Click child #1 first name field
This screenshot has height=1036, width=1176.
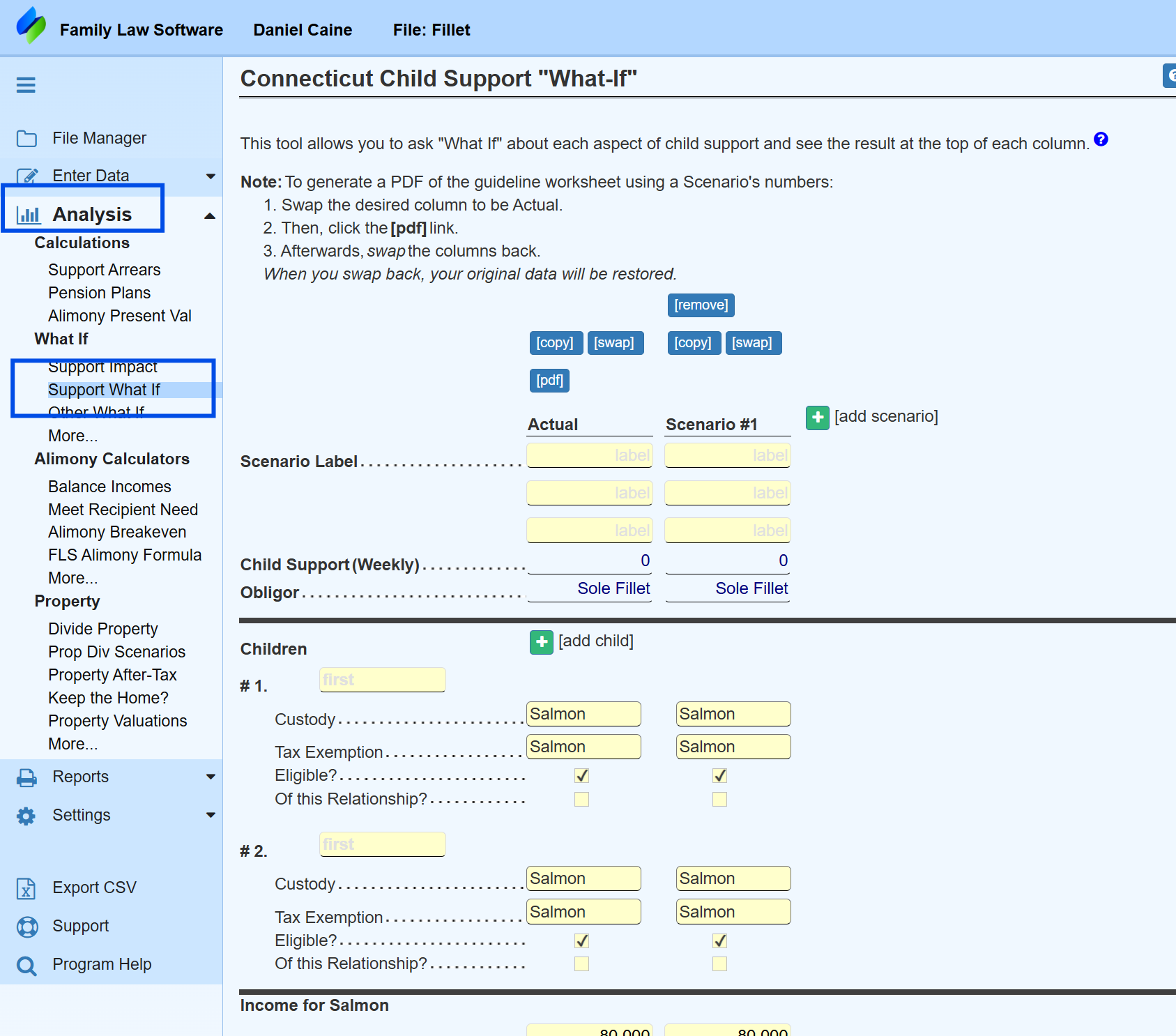(382, 680)
